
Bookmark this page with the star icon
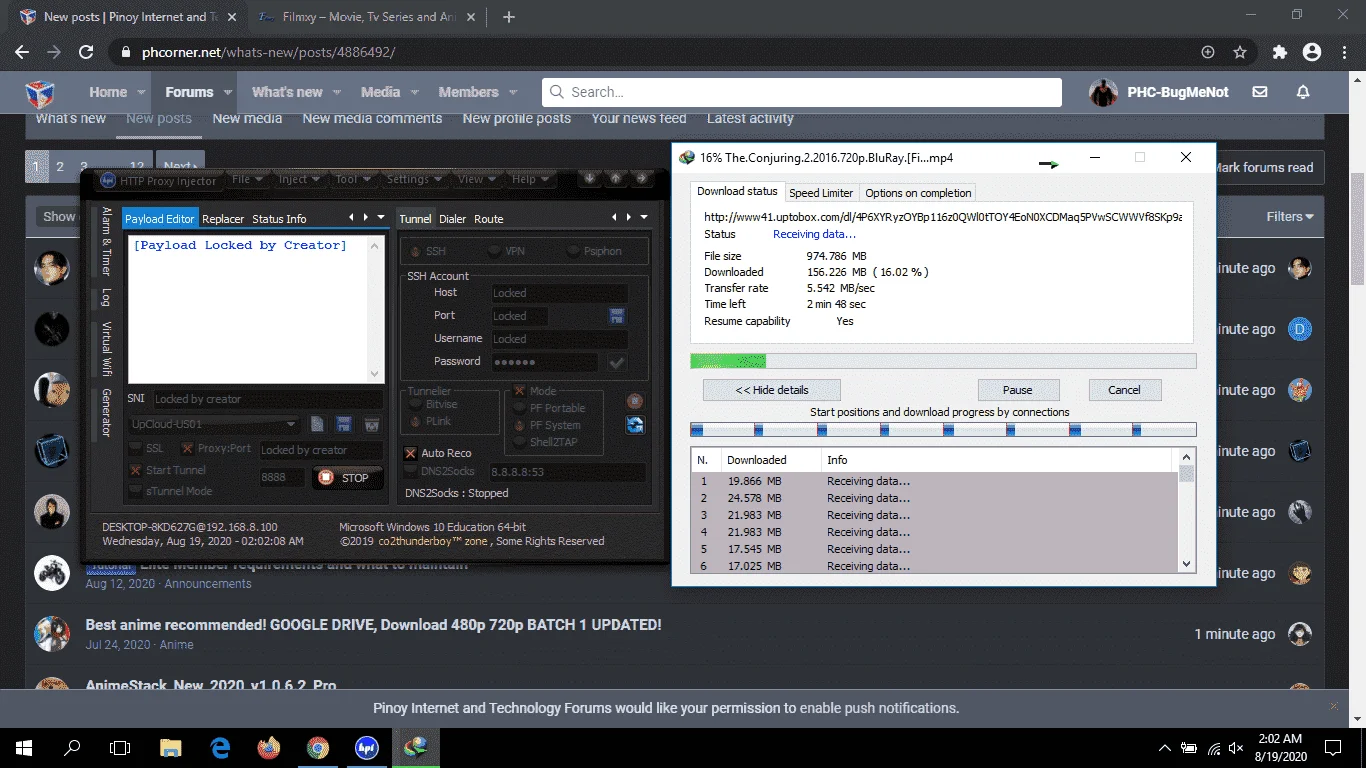click(x=1240, y=52)
